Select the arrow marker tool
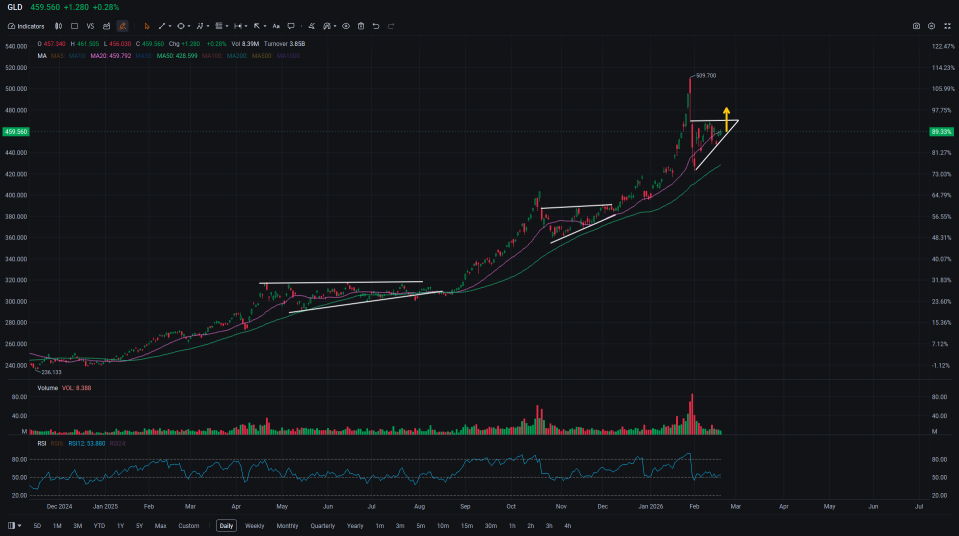 257,26
